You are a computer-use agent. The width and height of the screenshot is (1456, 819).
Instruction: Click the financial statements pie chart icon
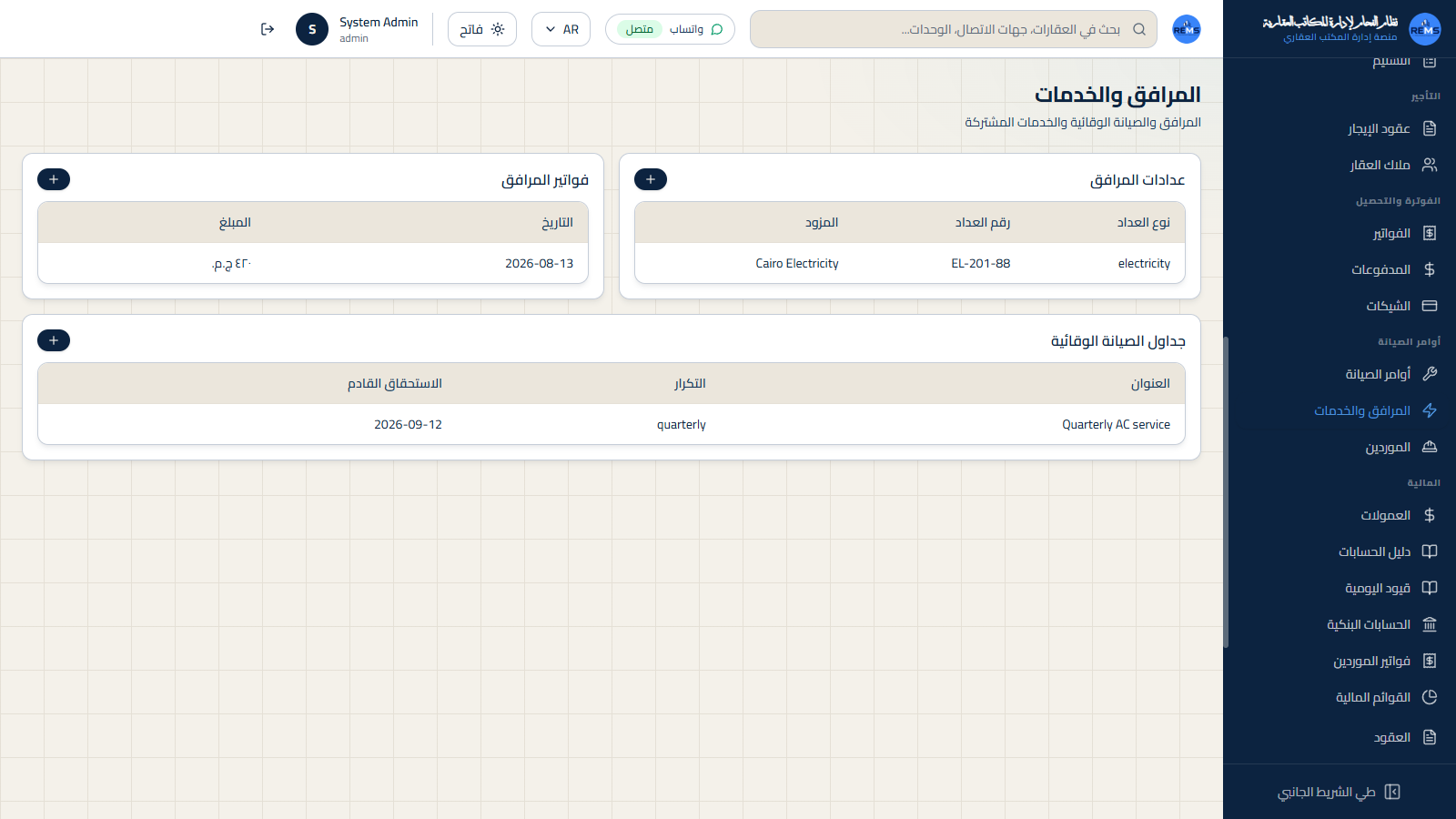point(1430,697)
